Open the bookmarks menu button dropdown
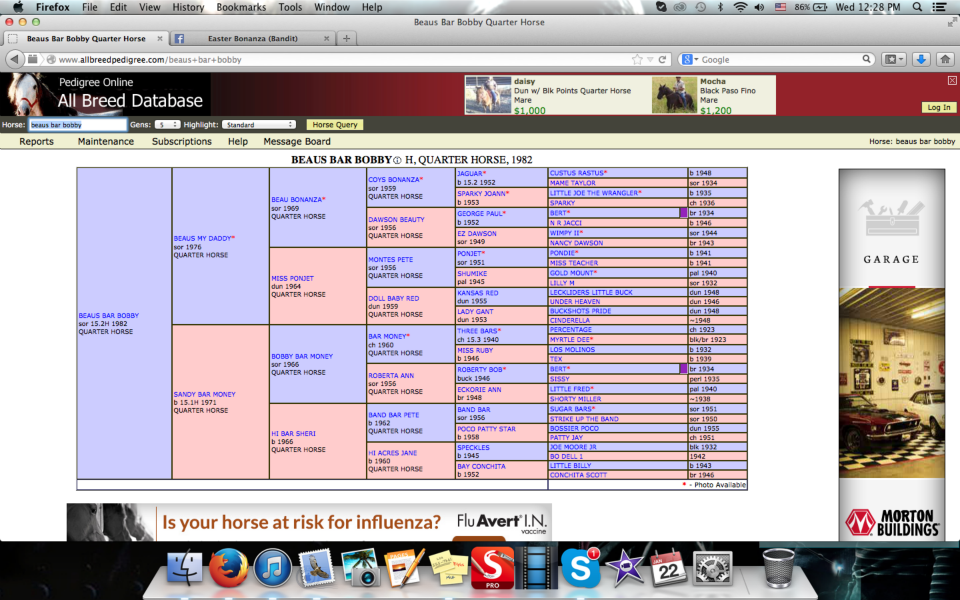 click(893, 59)
